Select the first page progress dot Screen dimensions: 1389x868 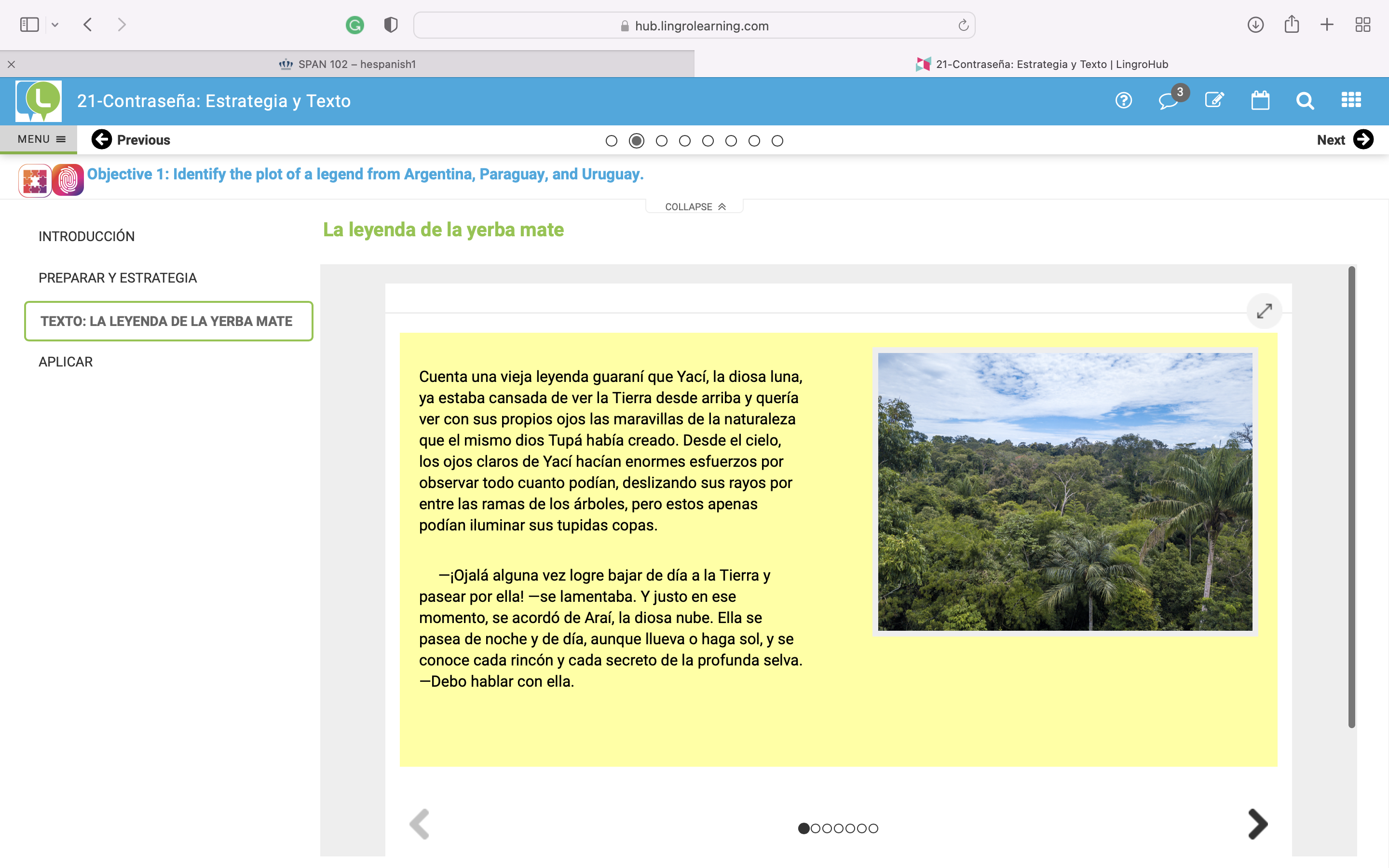click(611, 141)
